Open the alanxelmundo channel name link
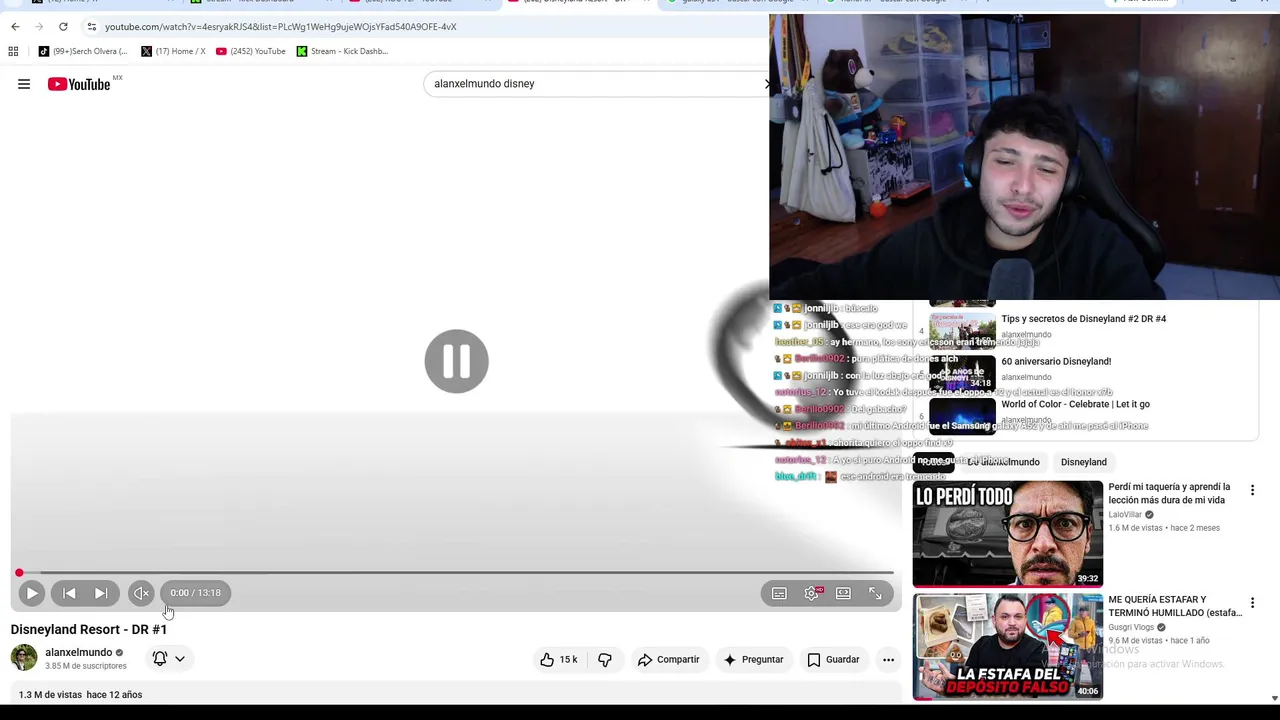Image resolution: width=1280 pixels, height=720 pixels. point(79,652)
